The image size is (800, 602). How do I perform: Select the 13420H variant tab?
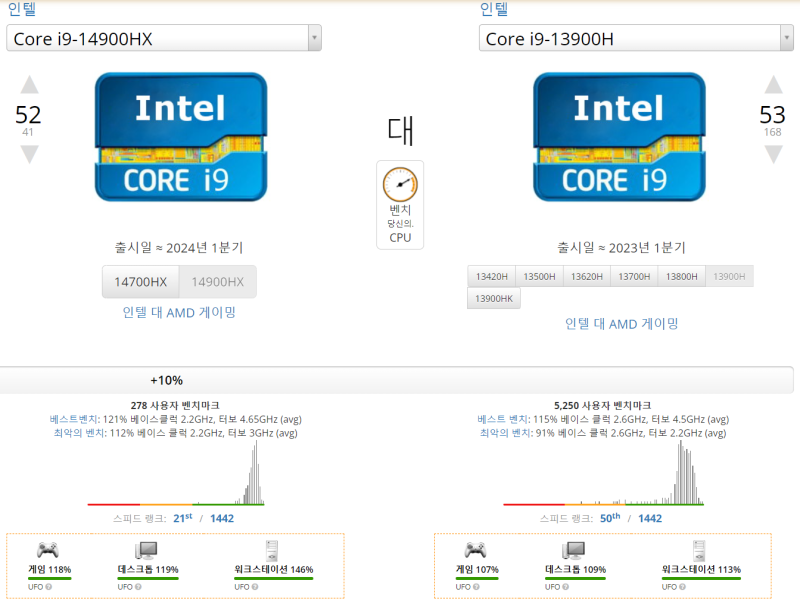coord(491,277)
